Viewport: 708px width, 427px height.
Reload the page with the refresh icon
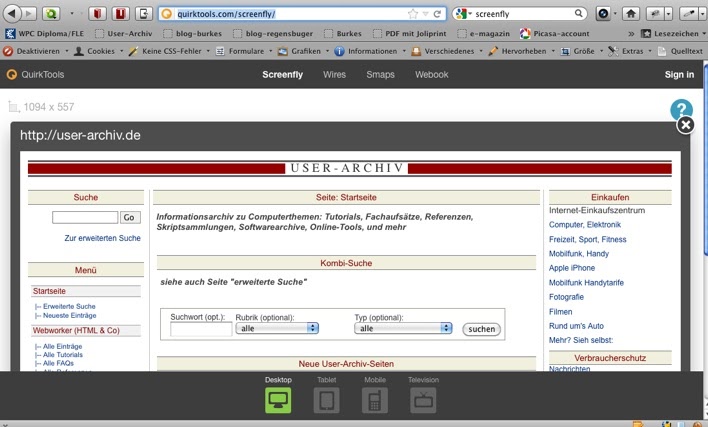(437, 14)
